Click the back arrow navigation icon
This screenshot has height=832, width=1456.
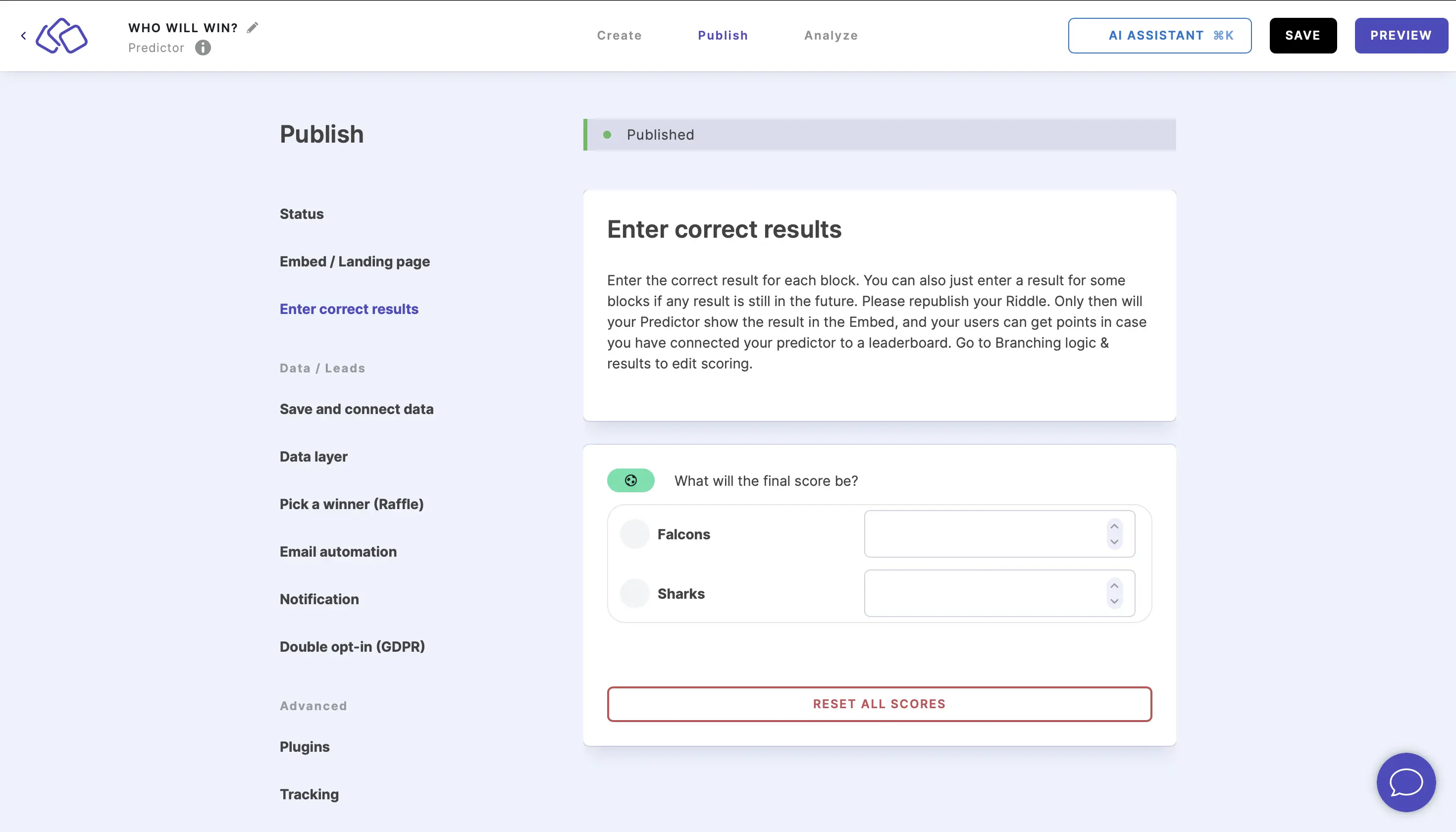pyautogui.click(x=23, y=36)
